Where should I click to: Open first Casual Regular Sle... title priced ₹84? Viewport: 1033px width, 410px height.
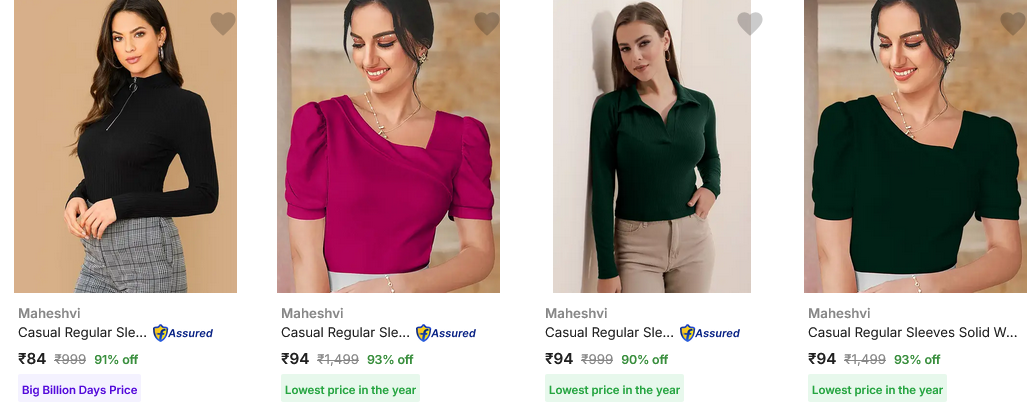(x=82, y=333)
